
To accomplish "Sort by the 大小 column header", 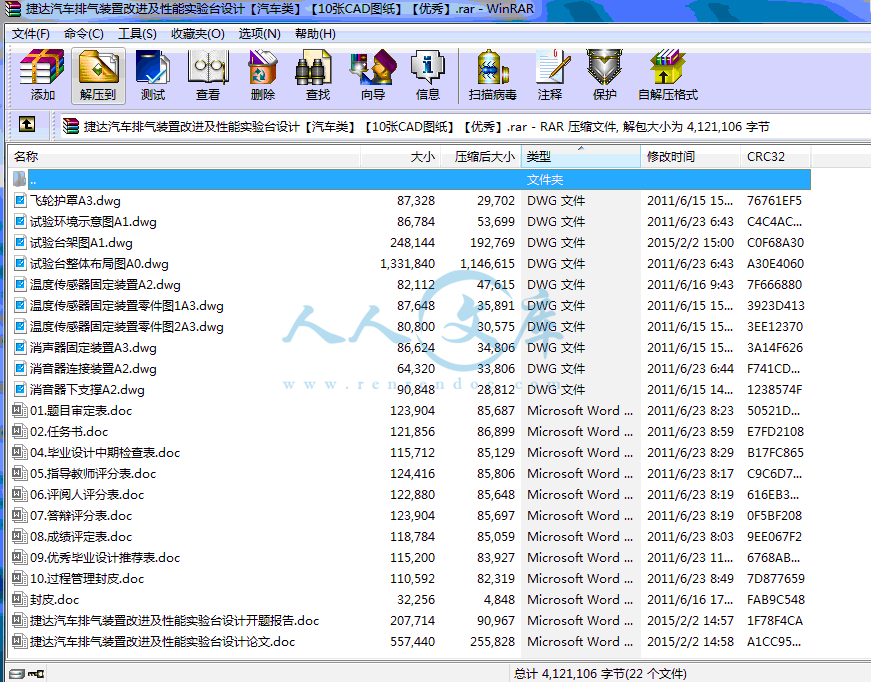I will coord(401,157).
